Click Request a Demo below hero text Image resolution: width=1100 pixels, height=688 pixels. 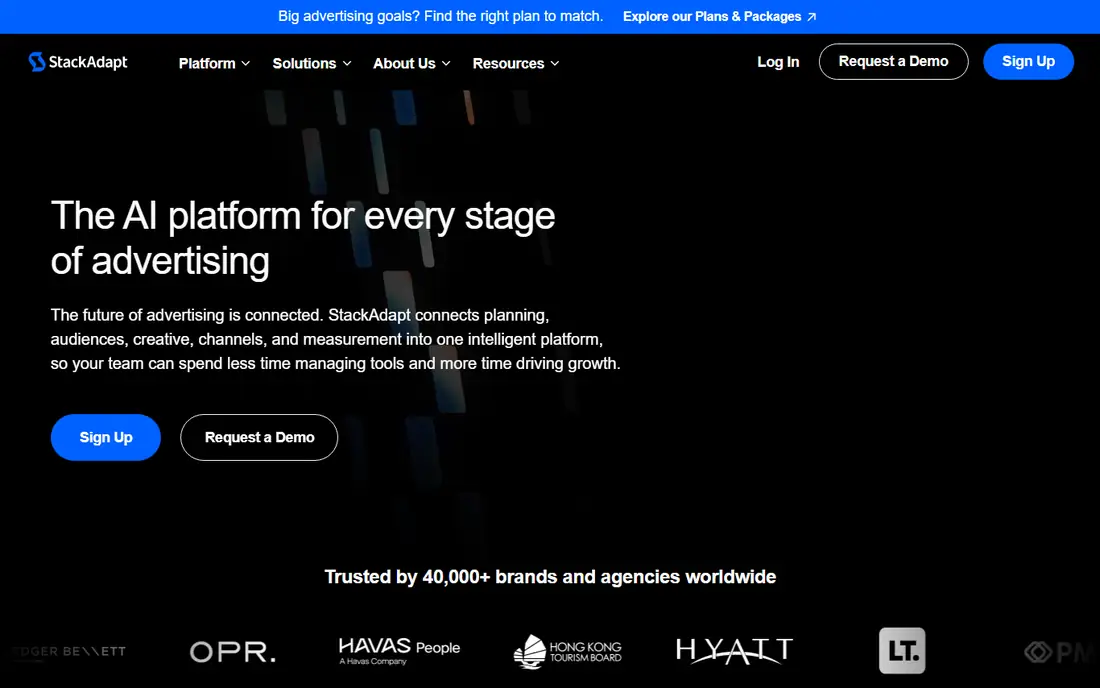(x=259, y=437)
